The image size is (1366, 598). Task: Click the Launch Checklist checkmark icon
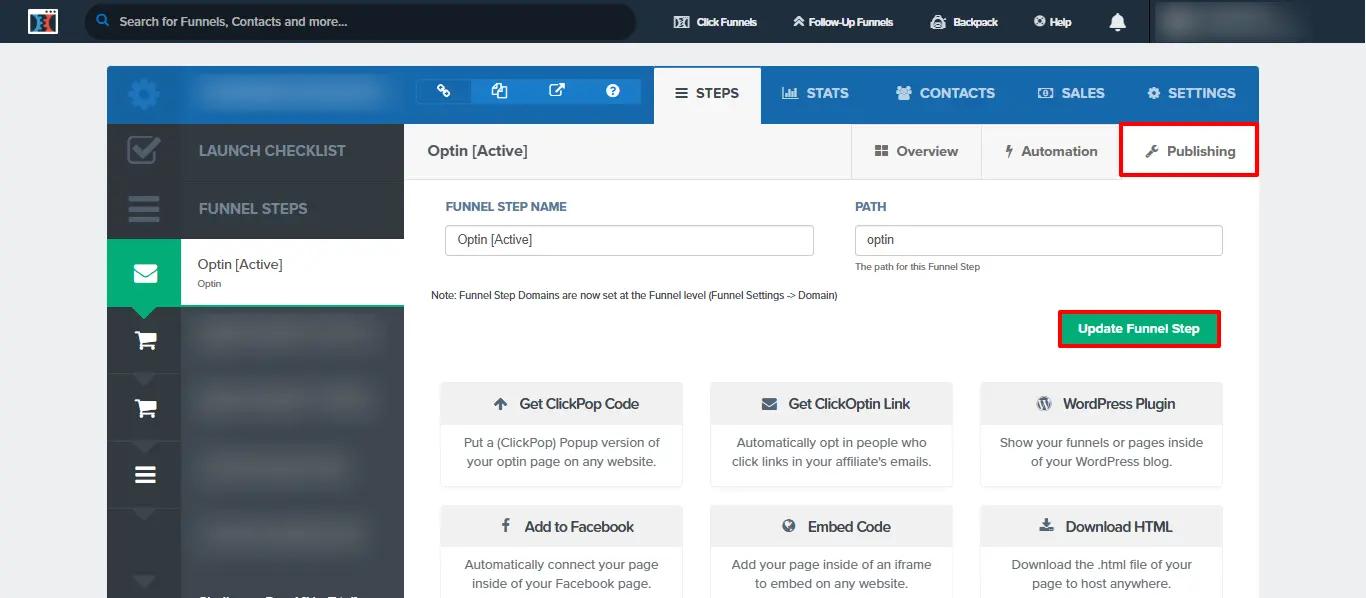pyautogui.click(x=144, y=151)
